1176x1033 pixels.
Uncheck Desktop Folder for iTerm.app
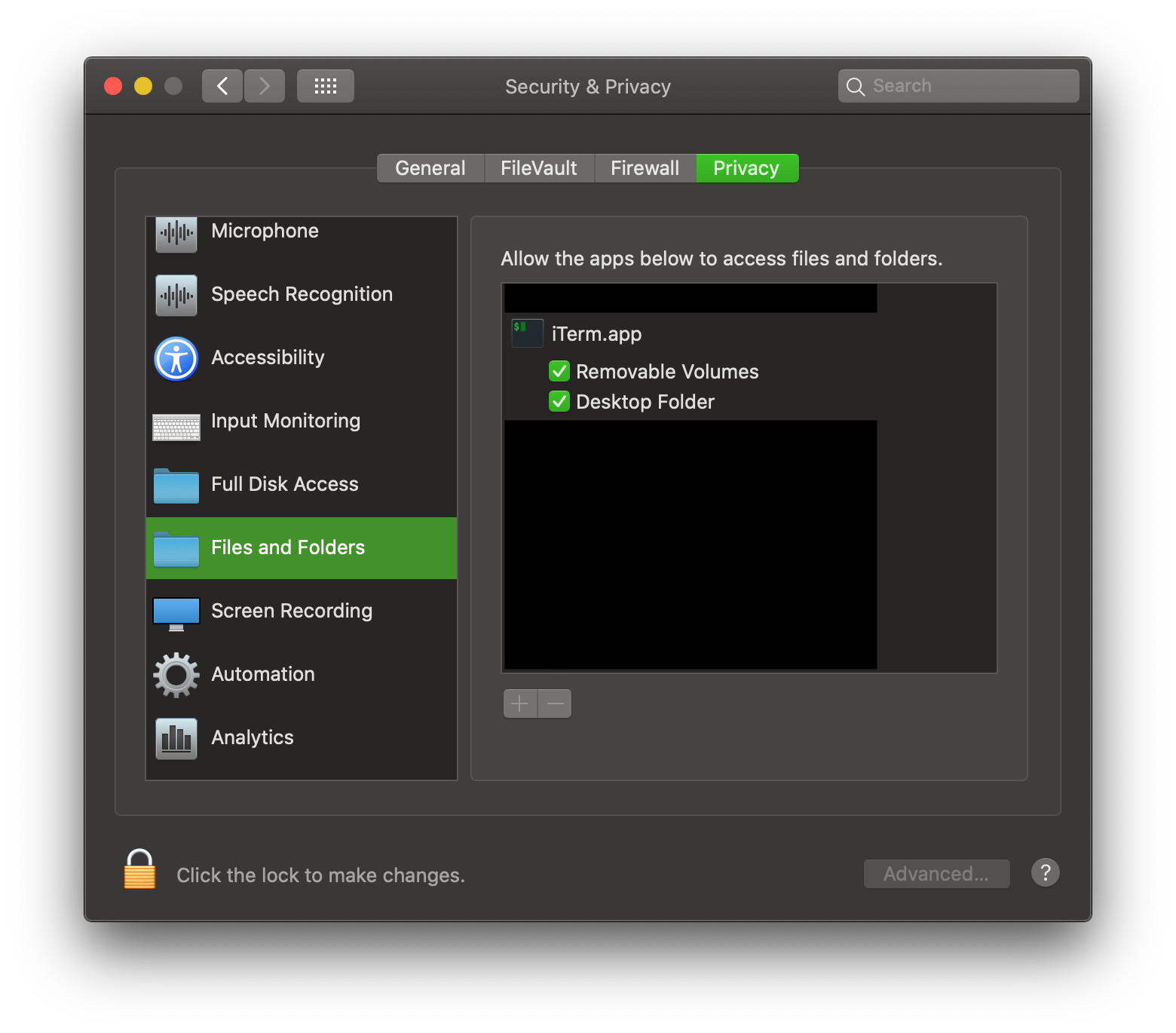pyautogui.click(x=559, y=401)
